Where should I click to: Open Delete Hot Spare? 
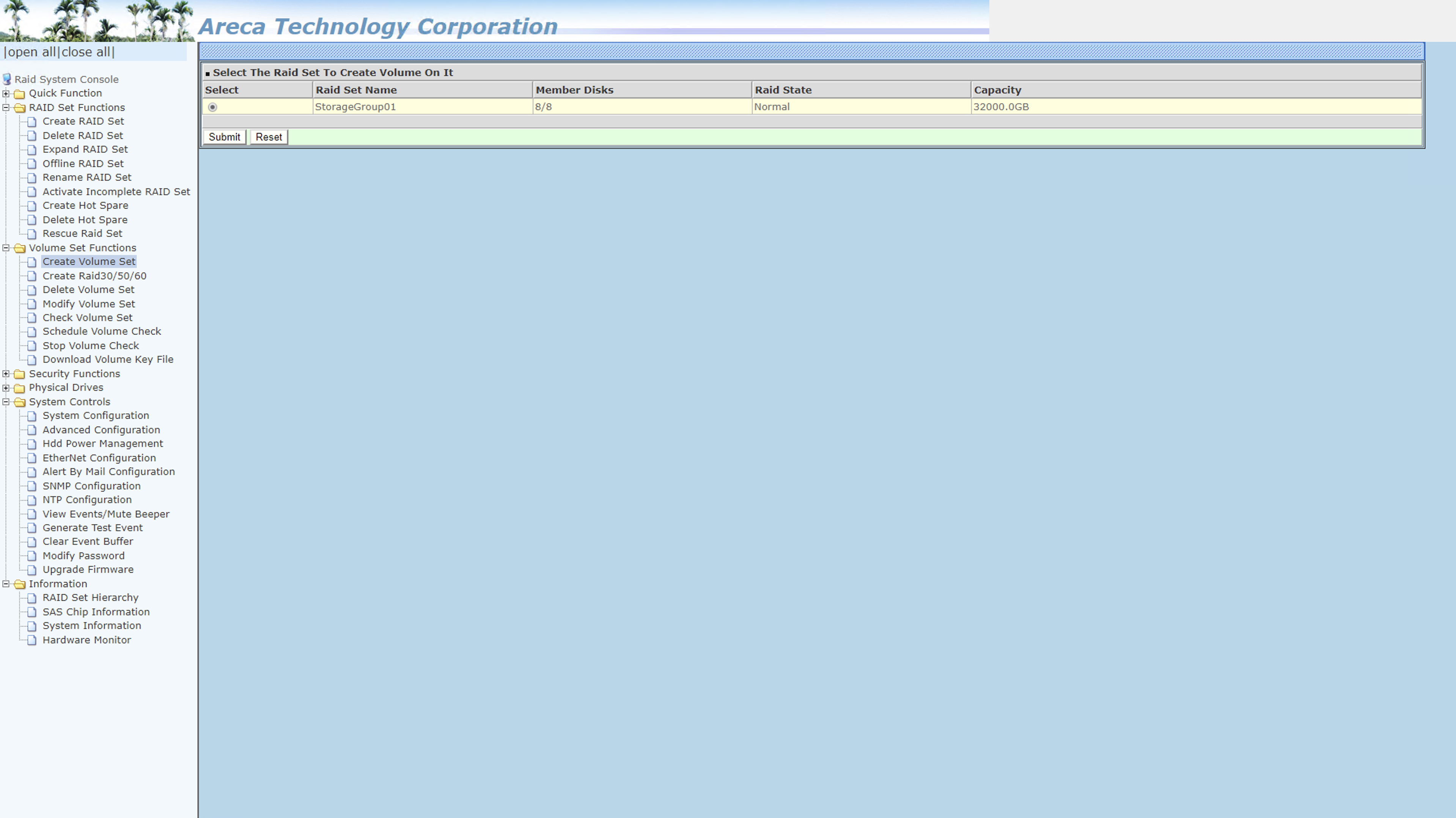click(x=85, y=220)
